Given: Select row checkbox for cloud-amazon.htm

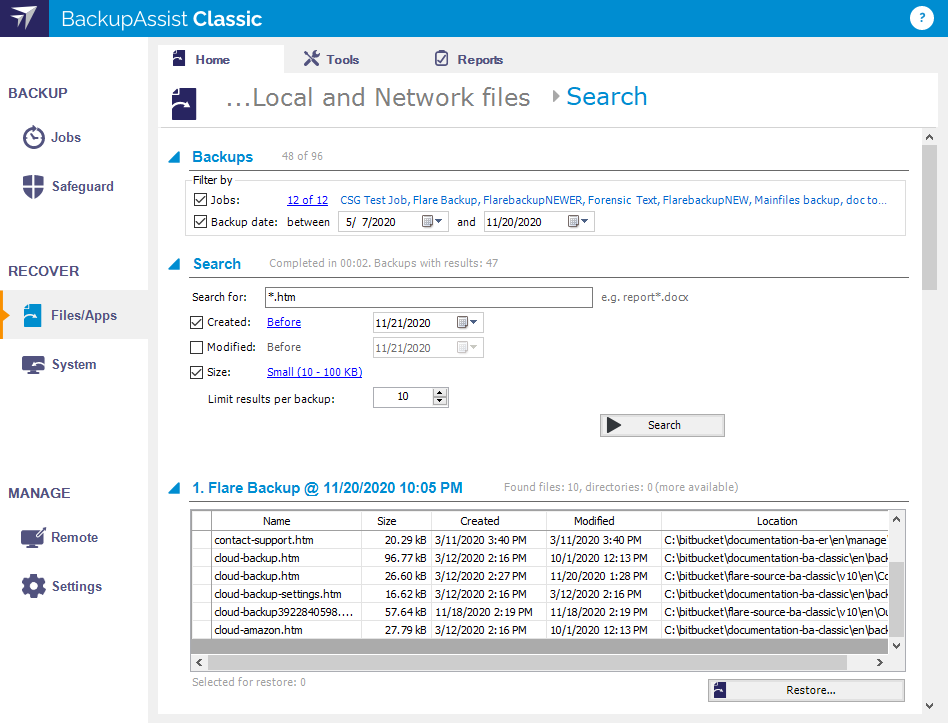Looking at the screenshot, I should (x=201, y=630).
